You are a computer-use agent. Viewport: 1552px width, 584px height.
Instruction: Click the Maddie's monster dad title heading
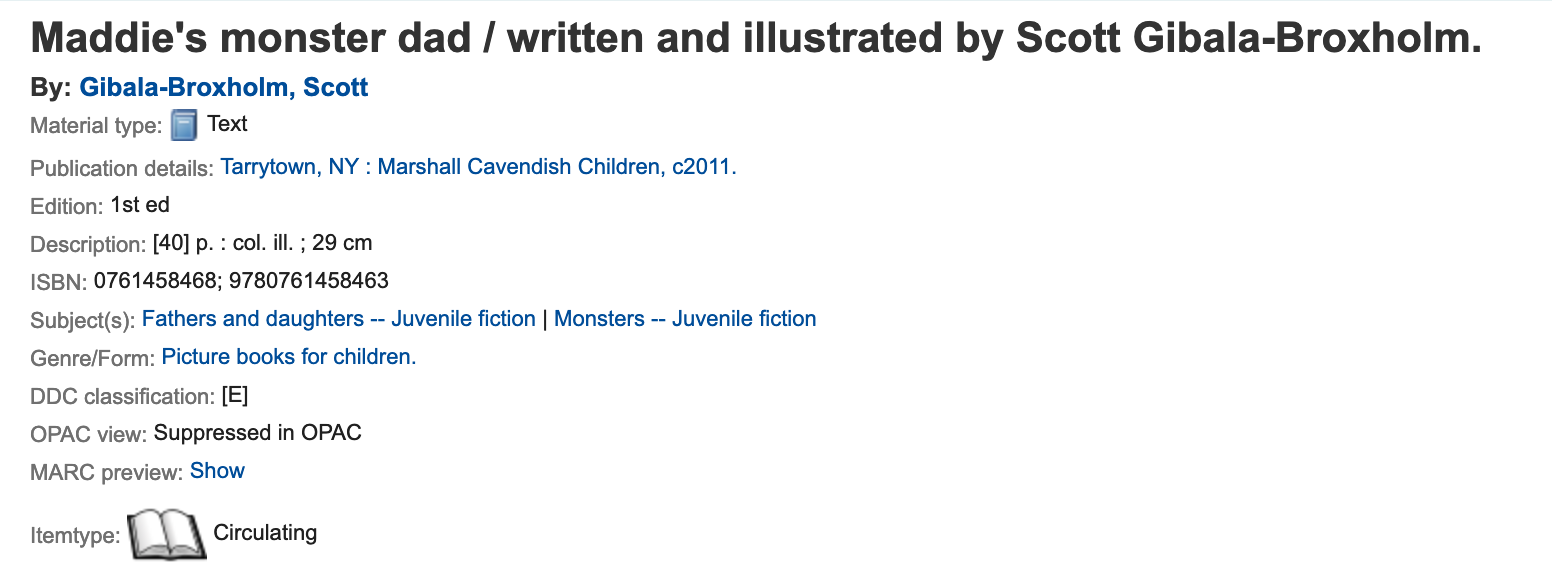pyautogui.click(x=755, y=39)
